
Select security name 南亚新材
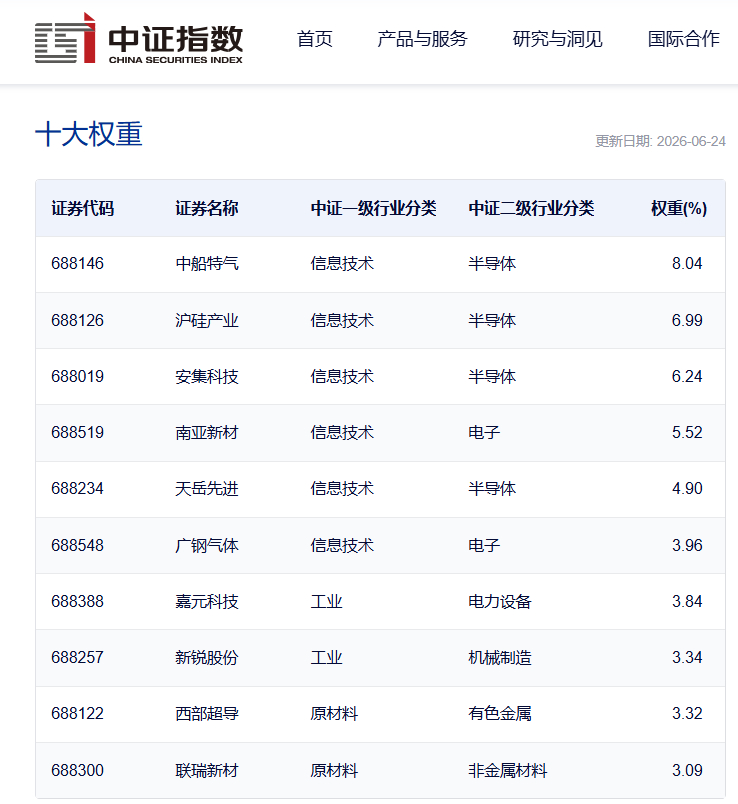[207, 432]
